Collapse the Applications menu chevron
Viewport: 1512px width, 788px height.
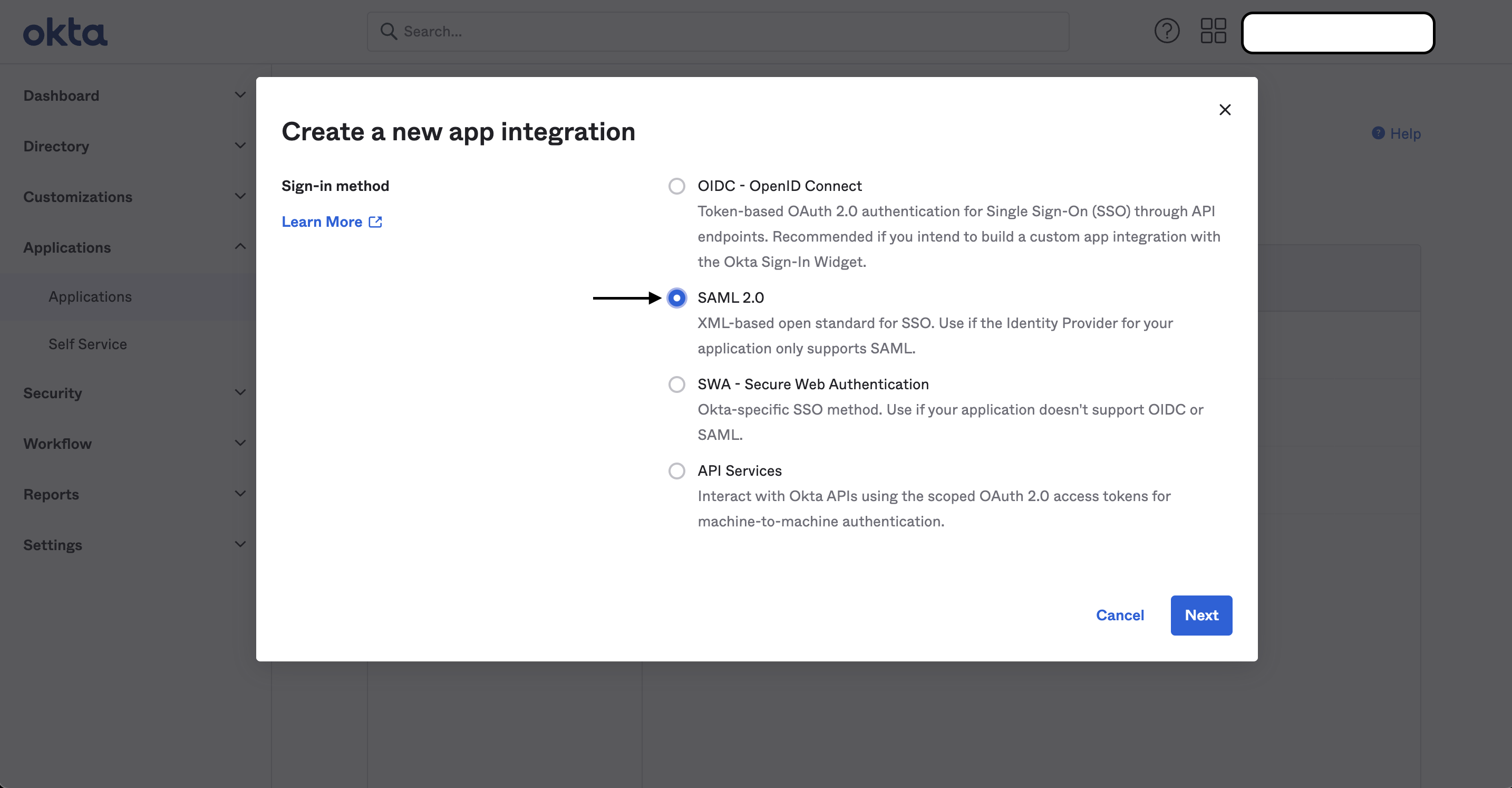click(240, 247)
